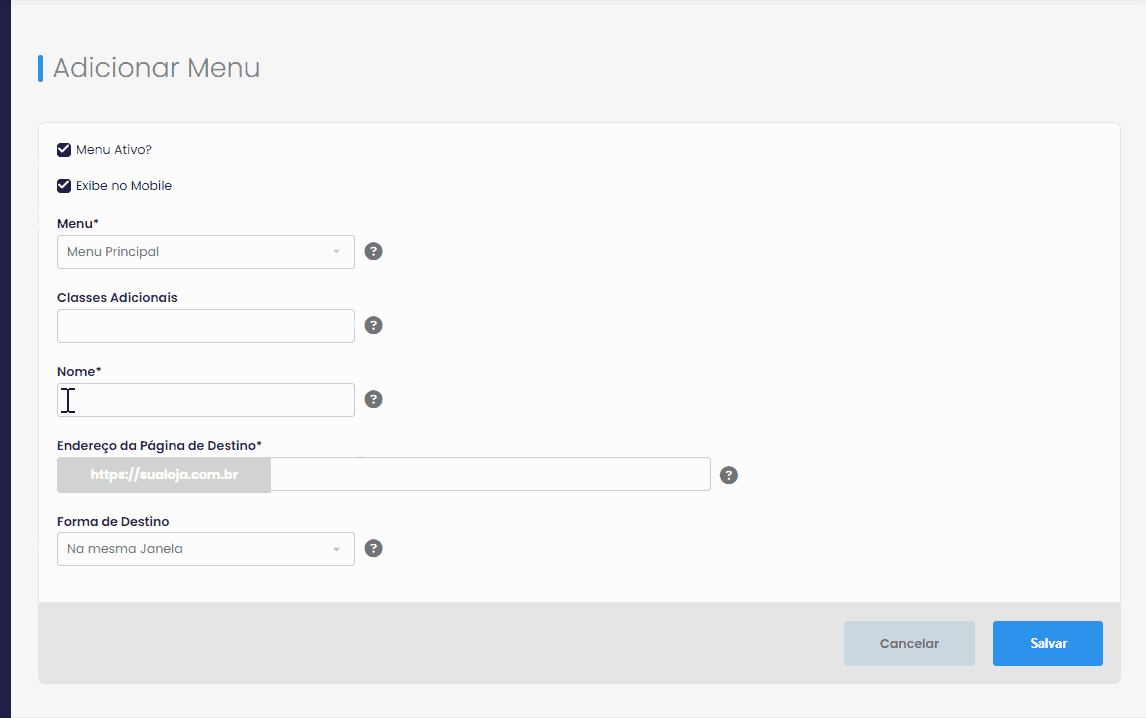Focus the destination page address input
Image resolution: width=1146 pixels, height=718 pixels.
(x=490, y=475)
